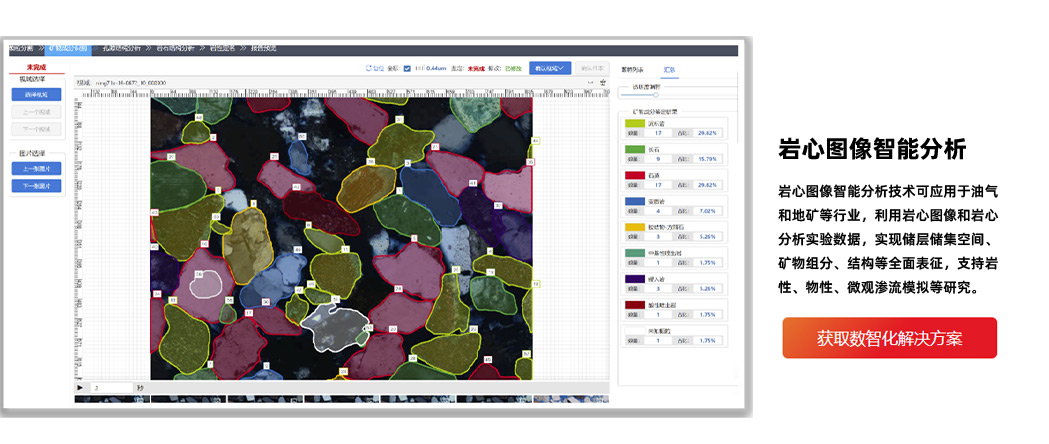
Task: Click the refresh locate icon in toolbar
Action: pos(369,68)
